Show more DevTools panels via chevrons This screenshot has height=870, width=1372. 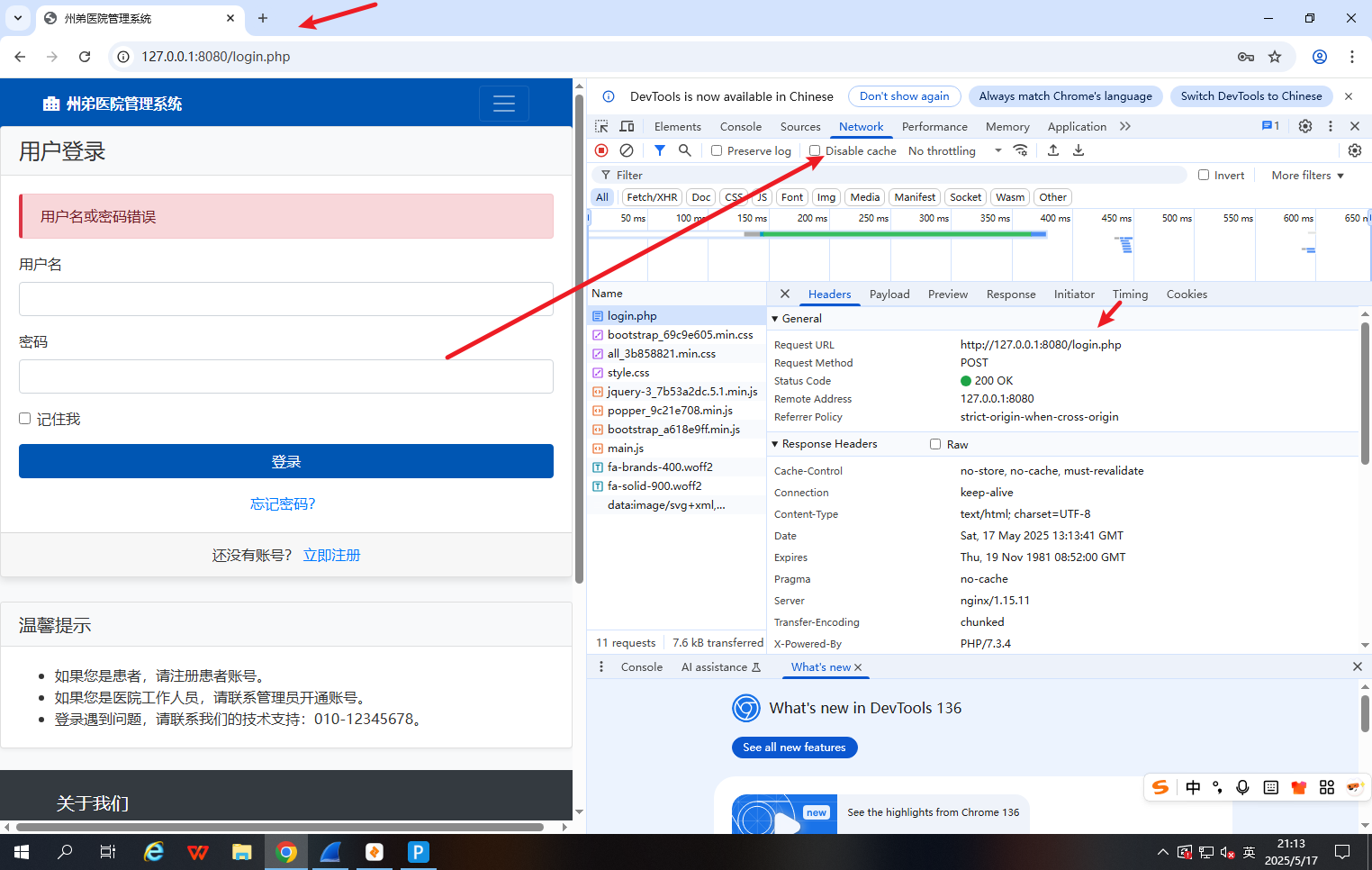(1125, 126)
